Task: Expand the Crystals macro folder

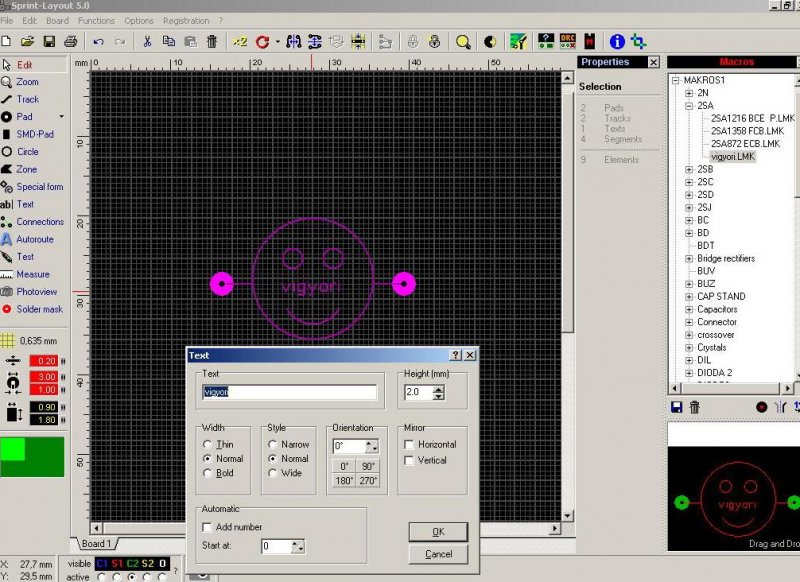Action: point(689,348)
